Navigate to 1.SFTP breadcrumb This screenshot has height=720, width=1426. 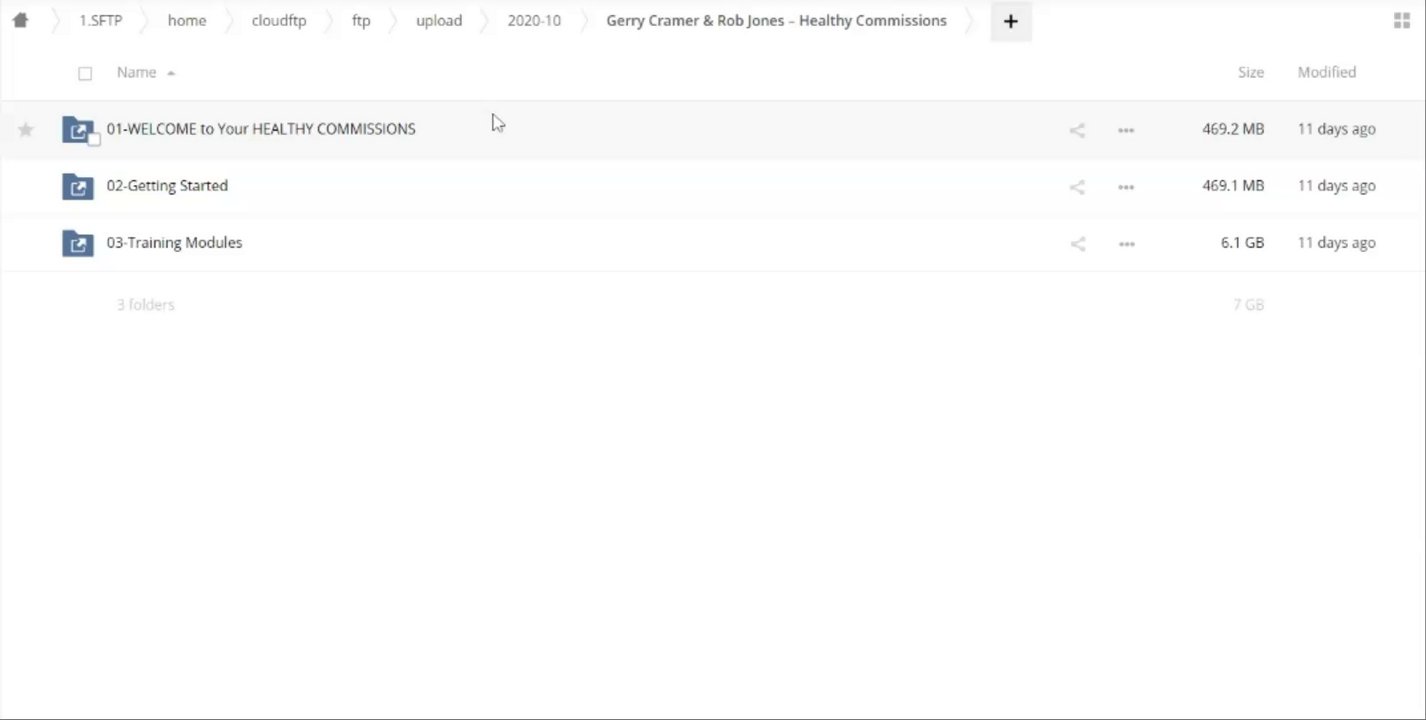101,20
